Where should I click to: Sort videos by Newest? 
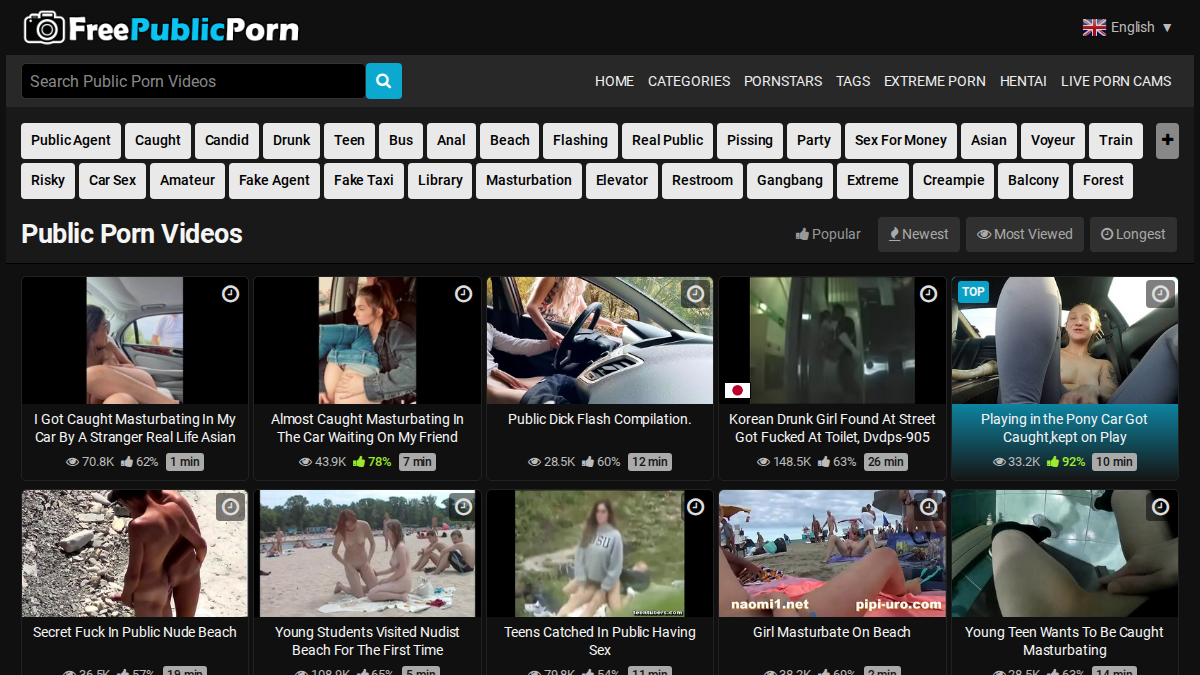point(919,234)
